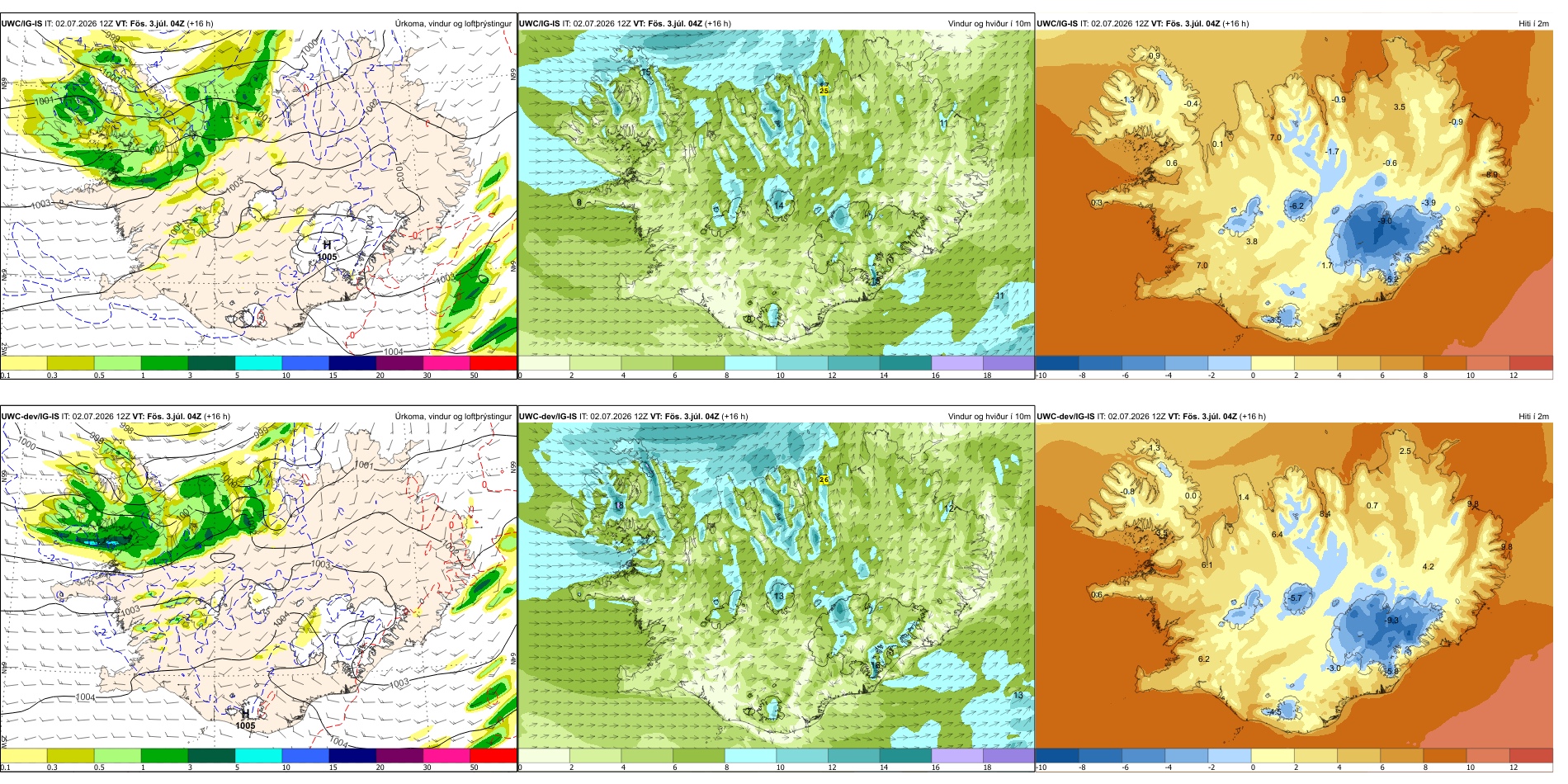Image resolution: width=1568 pixels, height=784 pixels.
Task: Click the wind value 14 on UWC wind map
Action: [x=779, y=205]
